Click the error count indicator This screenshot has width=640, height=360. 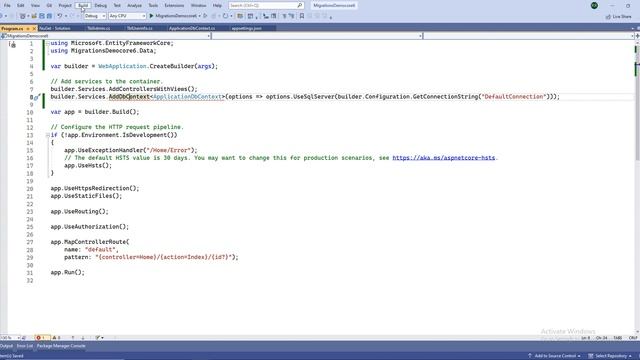coord(41,338)
